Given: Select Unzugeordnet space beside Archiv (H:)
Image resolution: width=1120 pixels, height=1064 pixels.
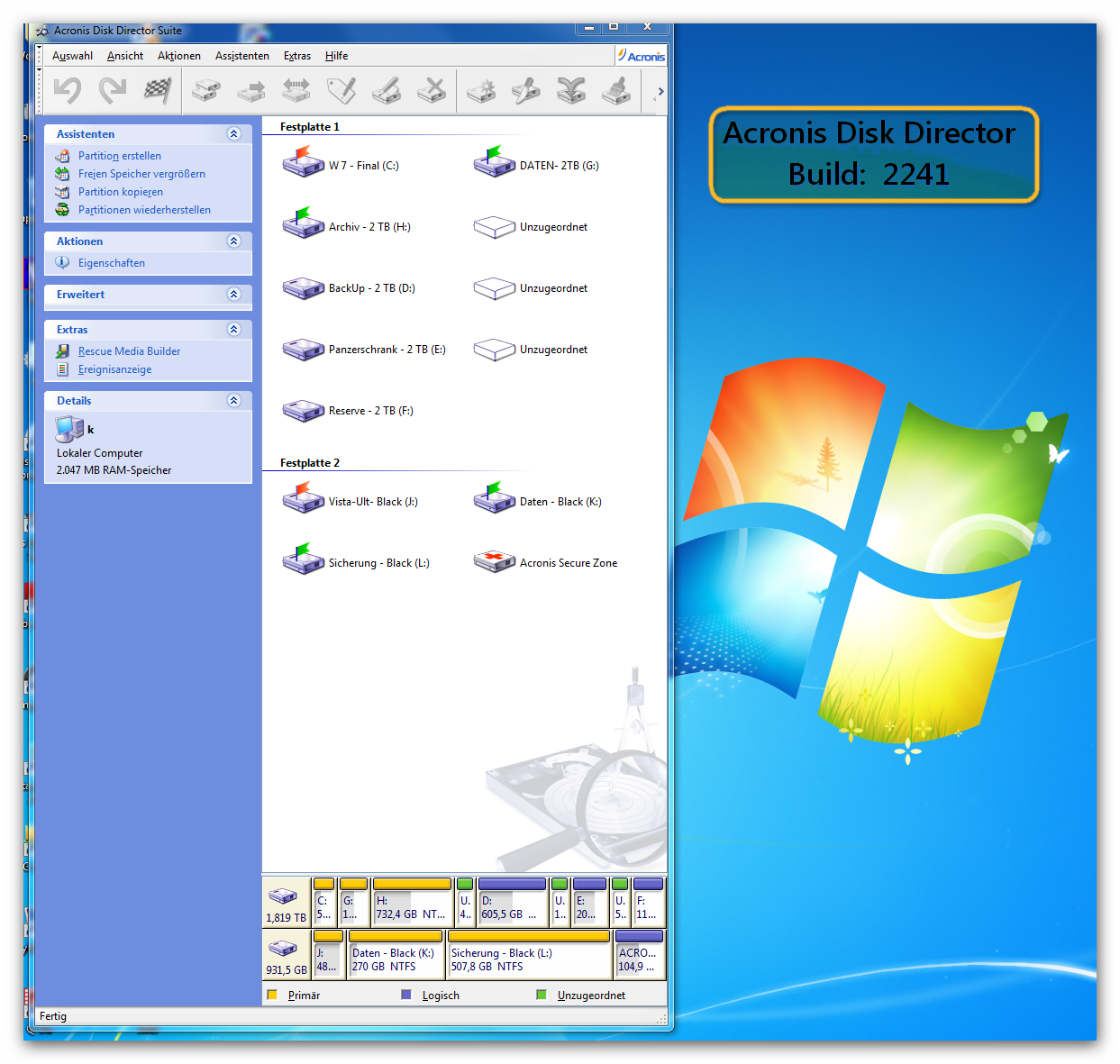Looking at the screenshot, I should click(x=531, y=227).
